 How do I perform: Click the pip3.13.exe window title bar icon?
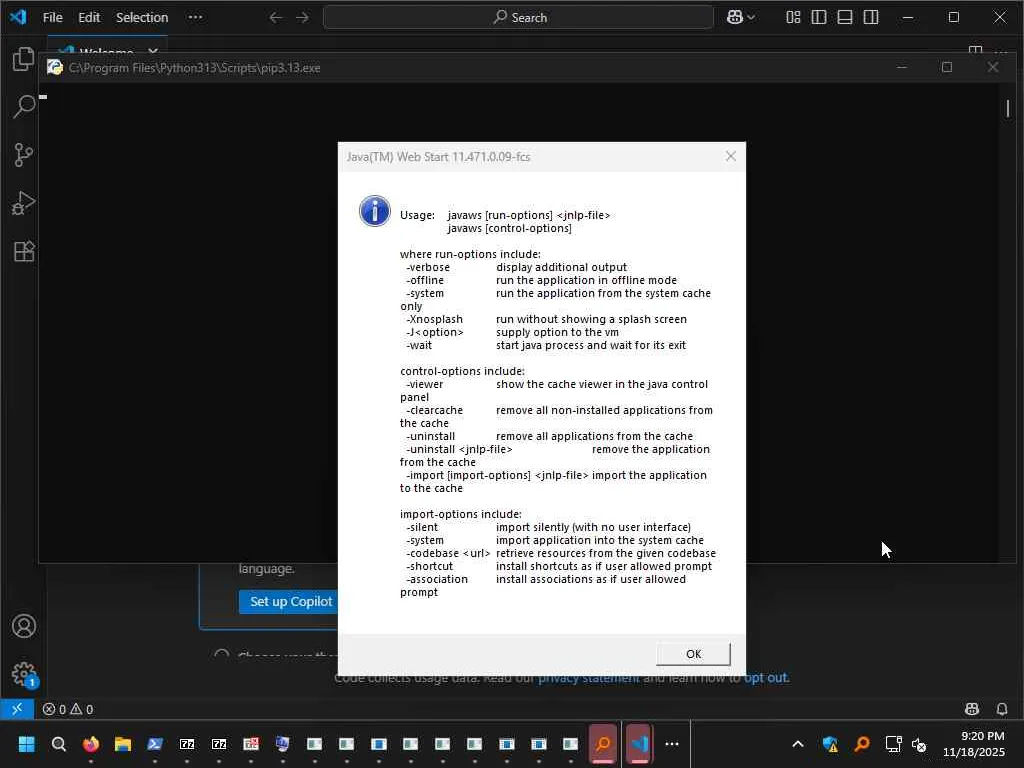pos(55,67)
